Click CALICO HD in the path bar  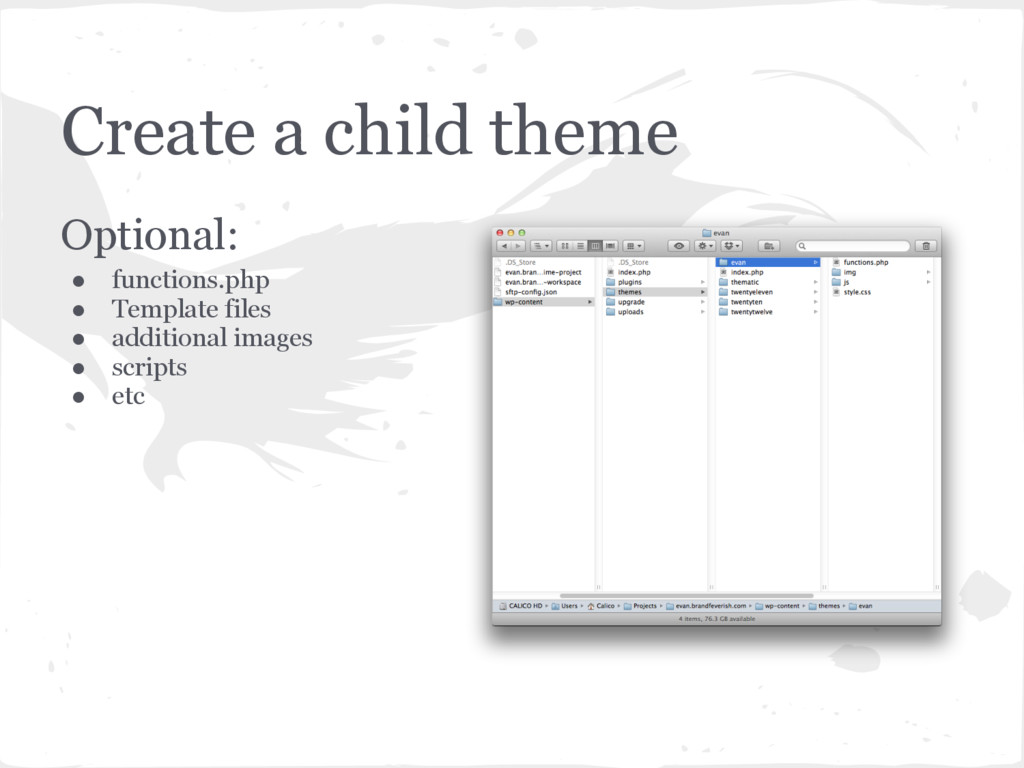click(x=520, y=606)
